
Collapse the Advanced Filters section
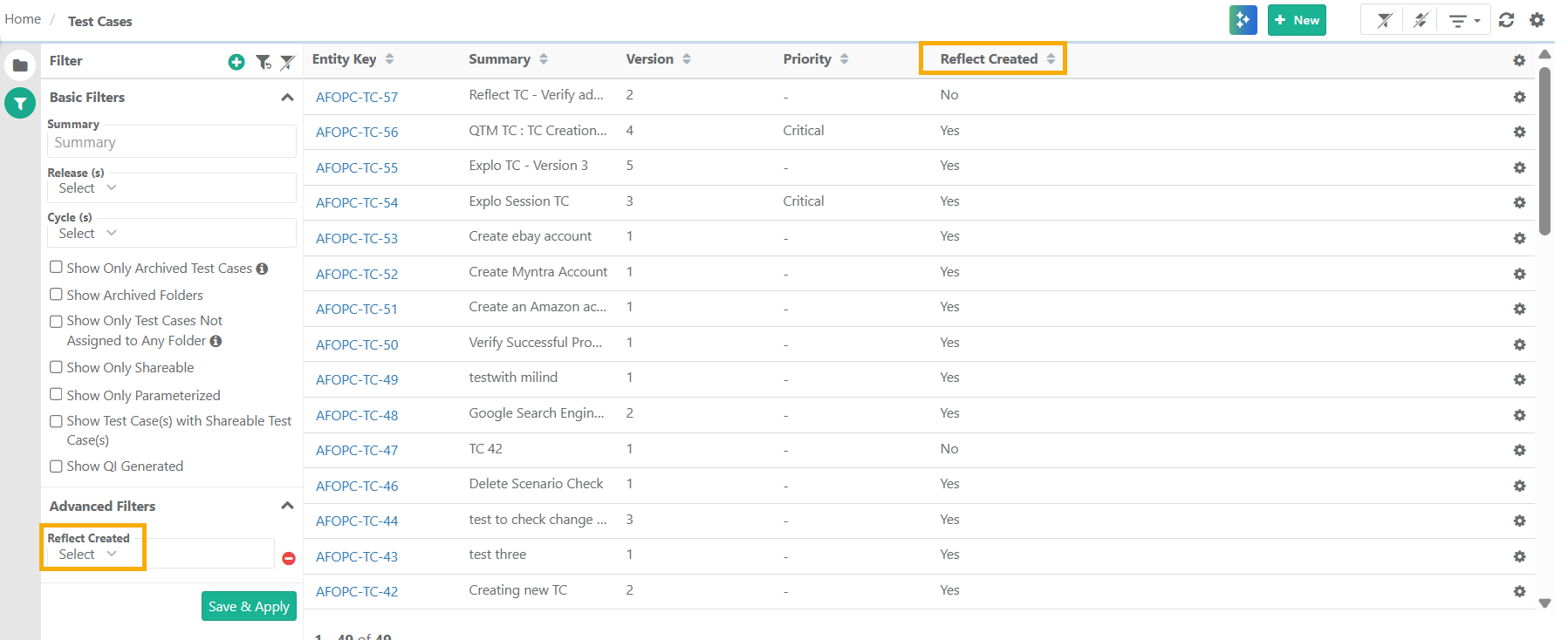287,506
